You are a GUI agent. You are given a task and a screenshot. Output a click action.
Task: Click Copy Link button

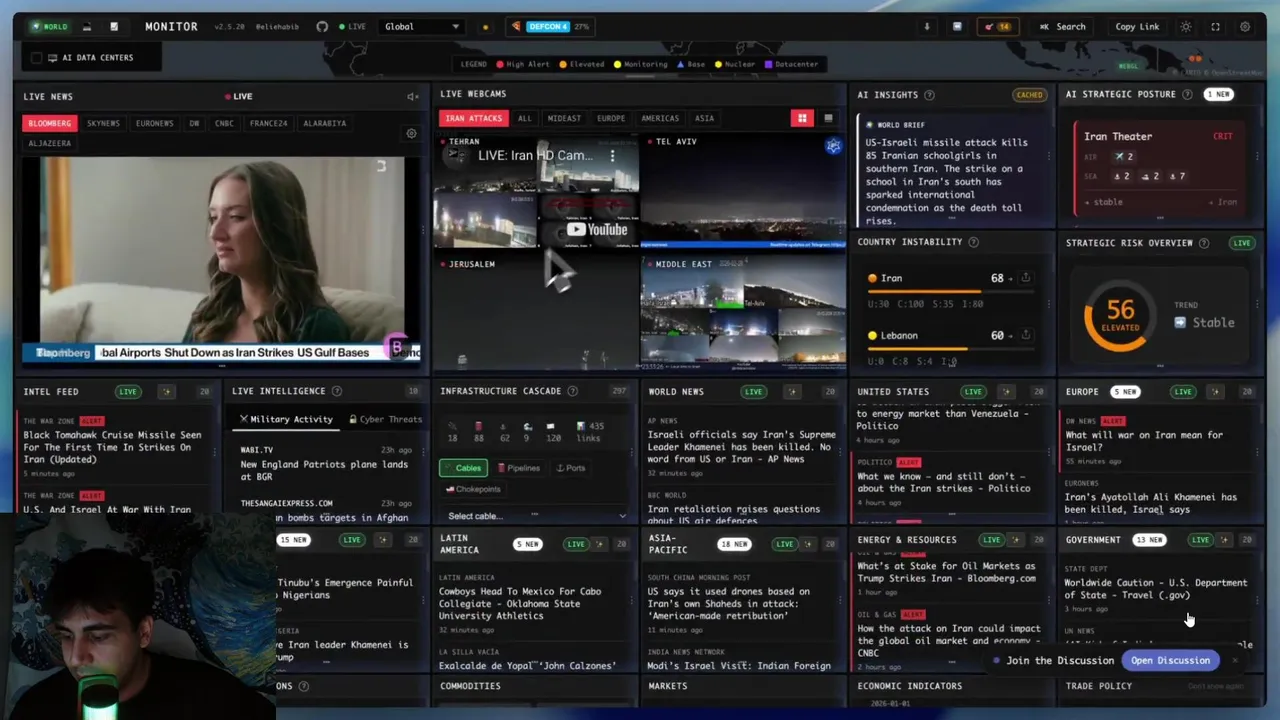click(1137, 27)
